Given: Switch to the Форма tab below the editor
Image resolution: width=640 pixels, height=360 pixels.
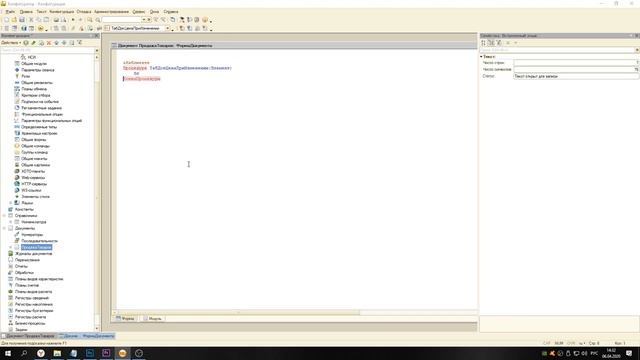Looking at the screenshot, I should (x=125, y=318).
